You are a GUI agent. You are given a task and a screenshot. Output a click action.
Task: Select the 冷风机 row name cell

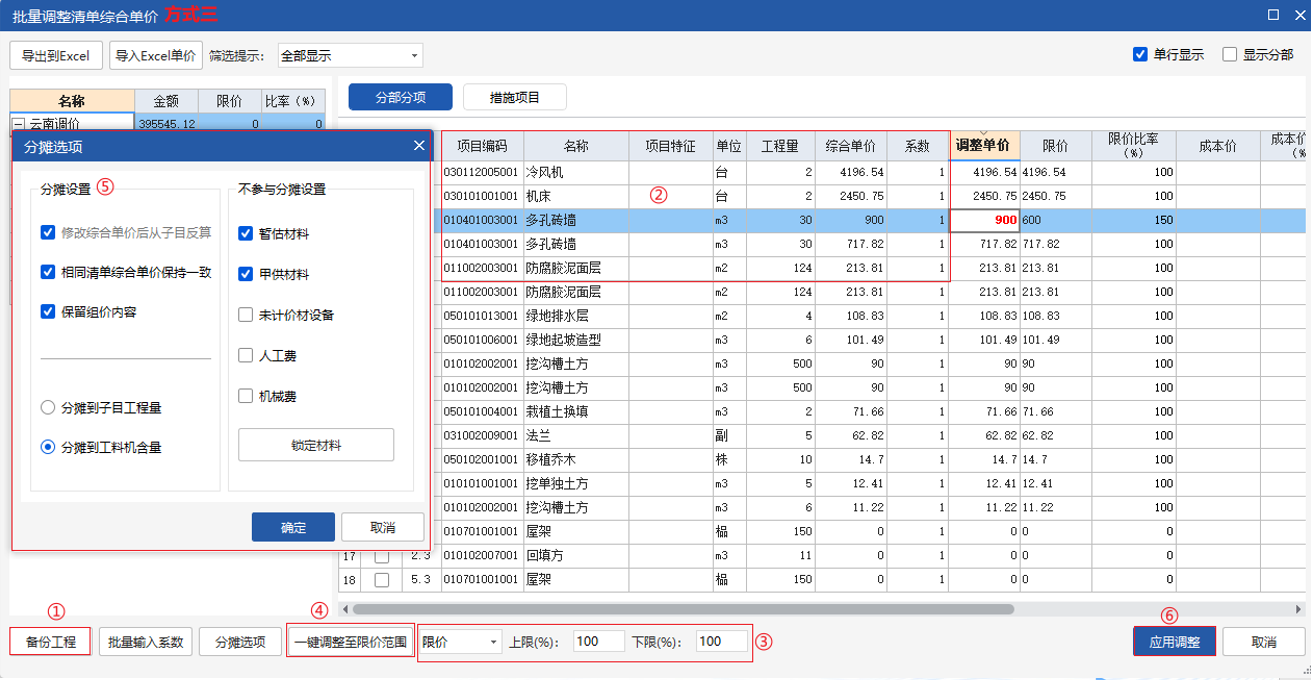(576, 173)
